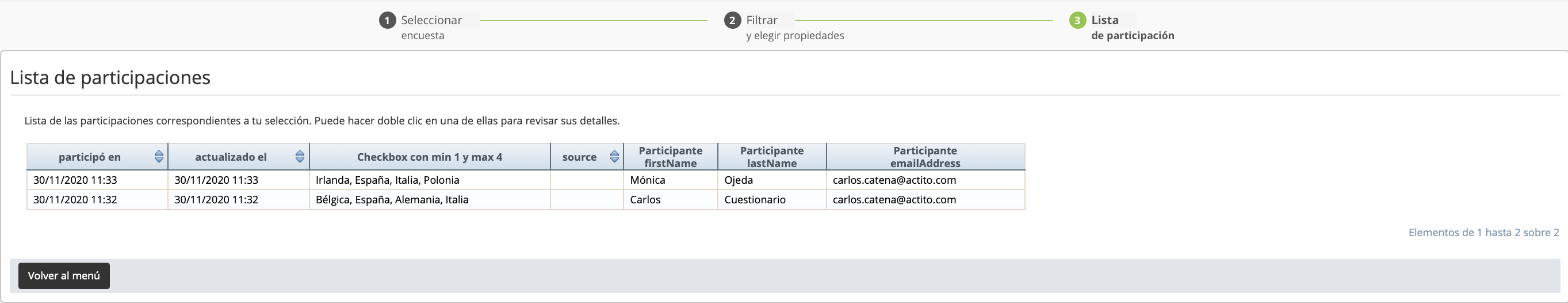This screenshot has height=303, width=1568.
Task: Sort by the 'actualizado el' column arrows
Action: [300, 157]
